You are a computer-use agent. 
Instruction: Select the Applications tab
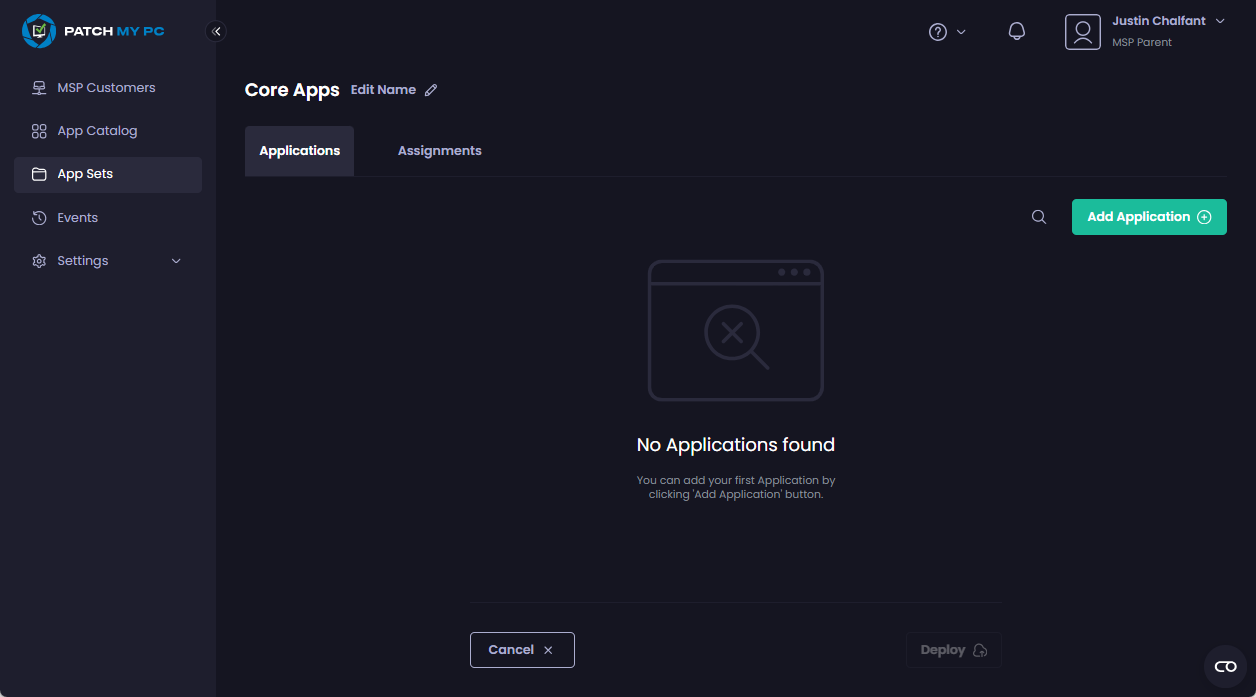click(299, 150)
